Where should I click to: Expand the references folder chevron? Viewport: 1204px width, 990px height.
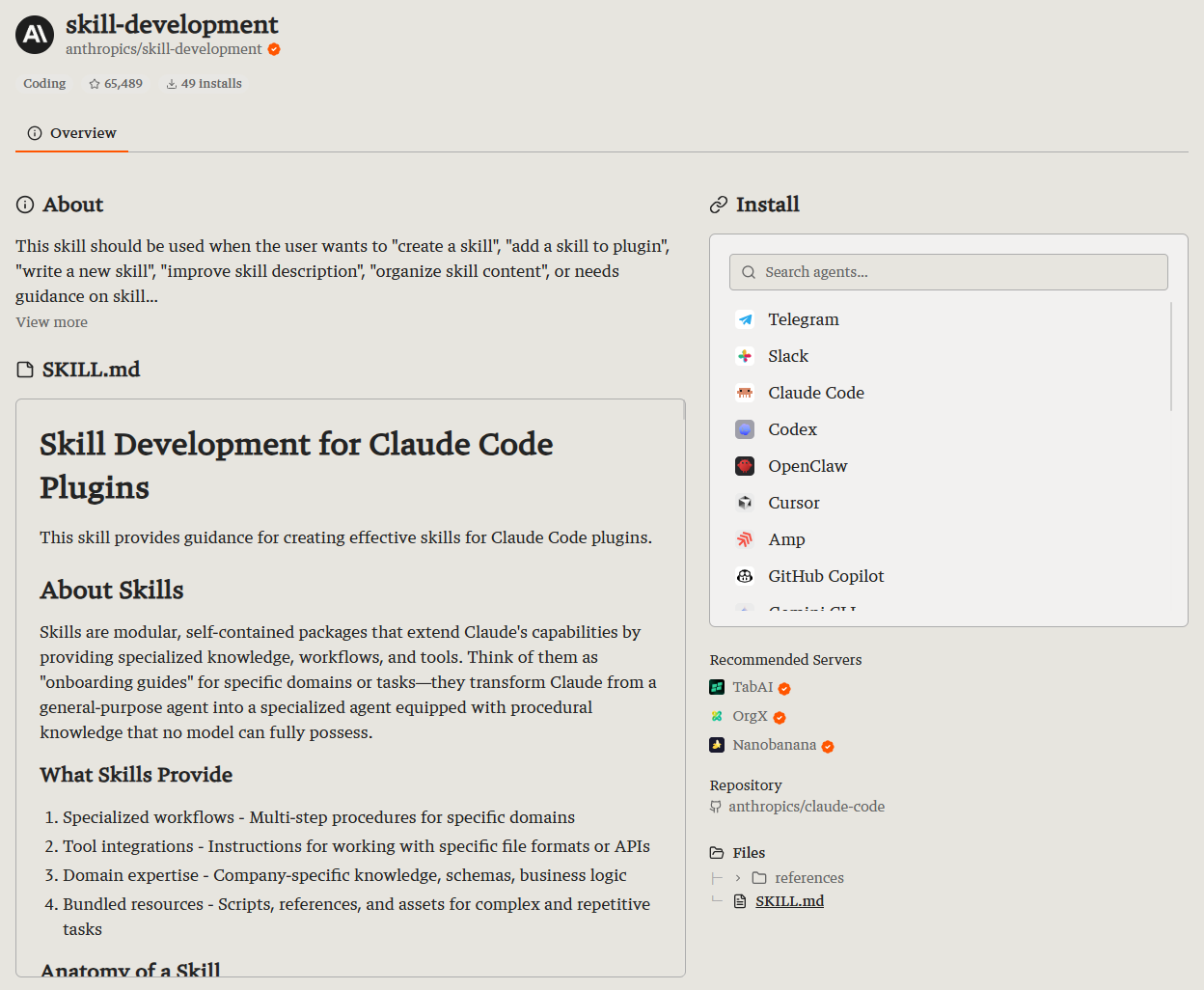(x=738, y=878)
